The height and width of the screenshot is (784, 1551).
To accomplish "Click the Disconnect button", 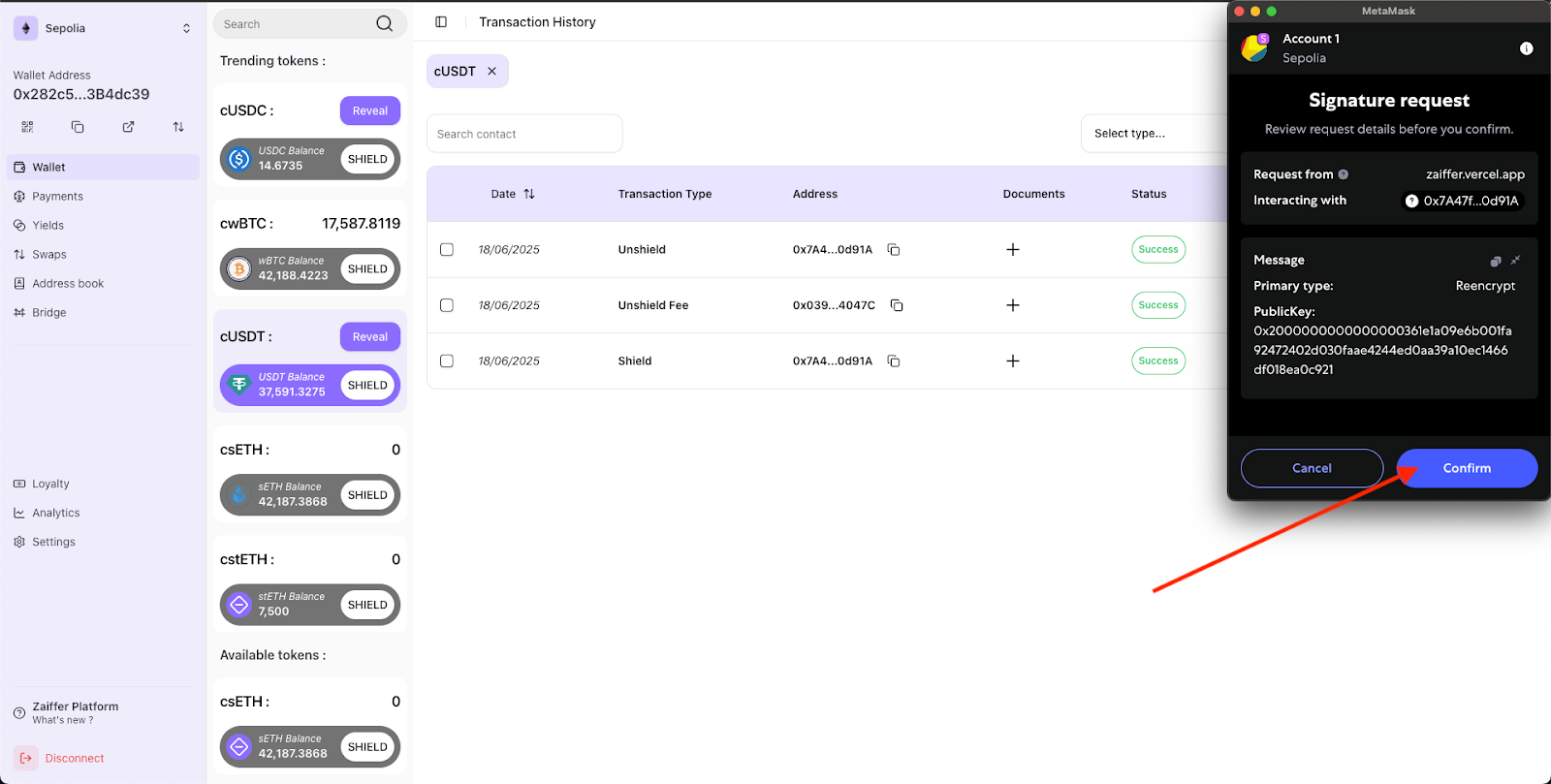I will [59, 758].
